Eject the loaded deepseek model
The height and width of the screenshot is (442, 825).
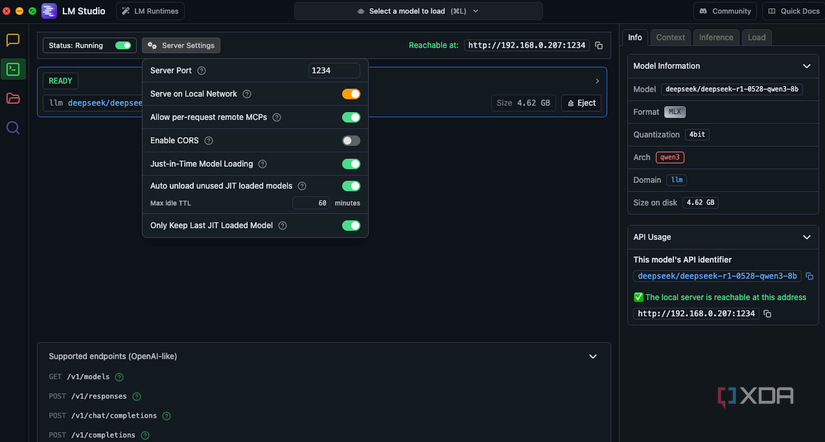[x=581, y=103]
